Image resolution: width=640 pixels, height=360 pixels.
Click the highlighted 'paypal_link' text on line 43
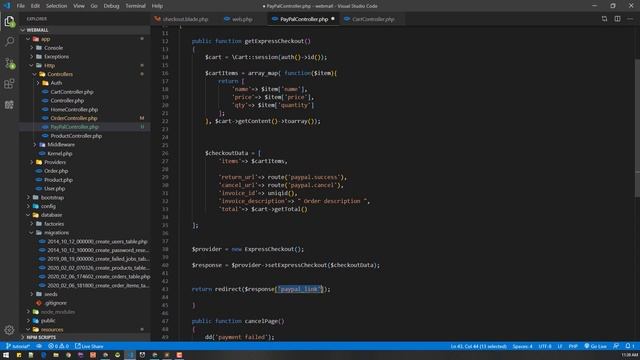[x=299, y=289]
